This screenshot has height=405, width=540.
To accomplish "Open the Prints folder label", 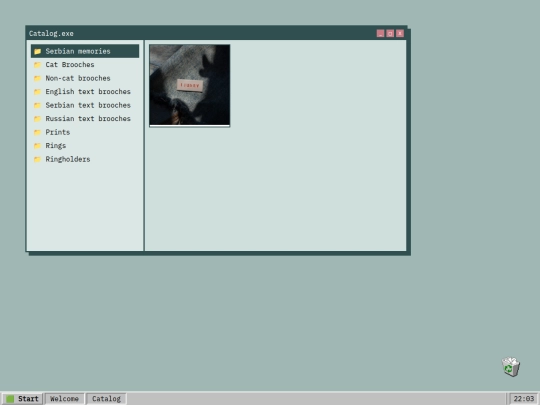I will click(x=58, y=132).
